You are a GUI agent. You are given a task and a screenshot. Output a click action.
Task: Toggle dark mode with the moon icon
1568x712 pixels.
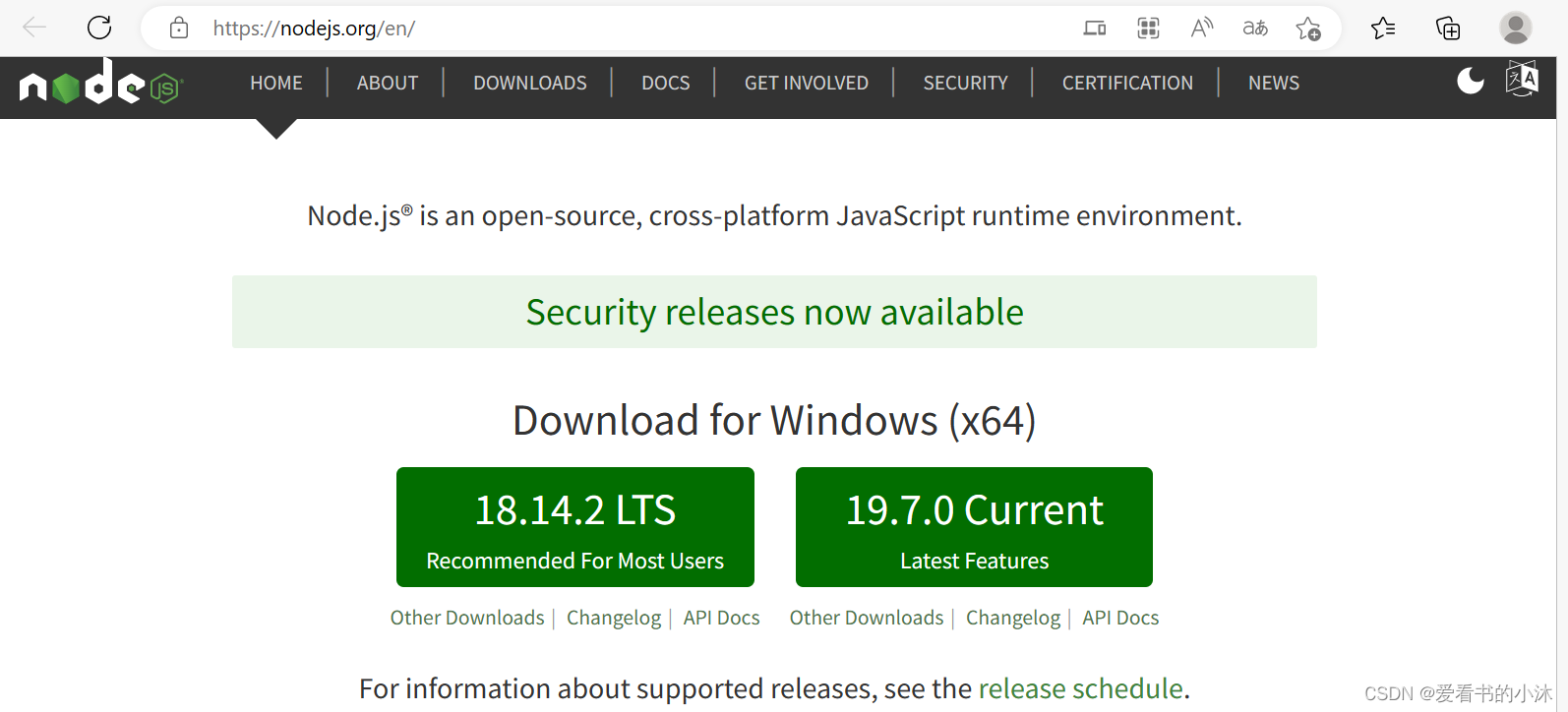point(1471,80)
